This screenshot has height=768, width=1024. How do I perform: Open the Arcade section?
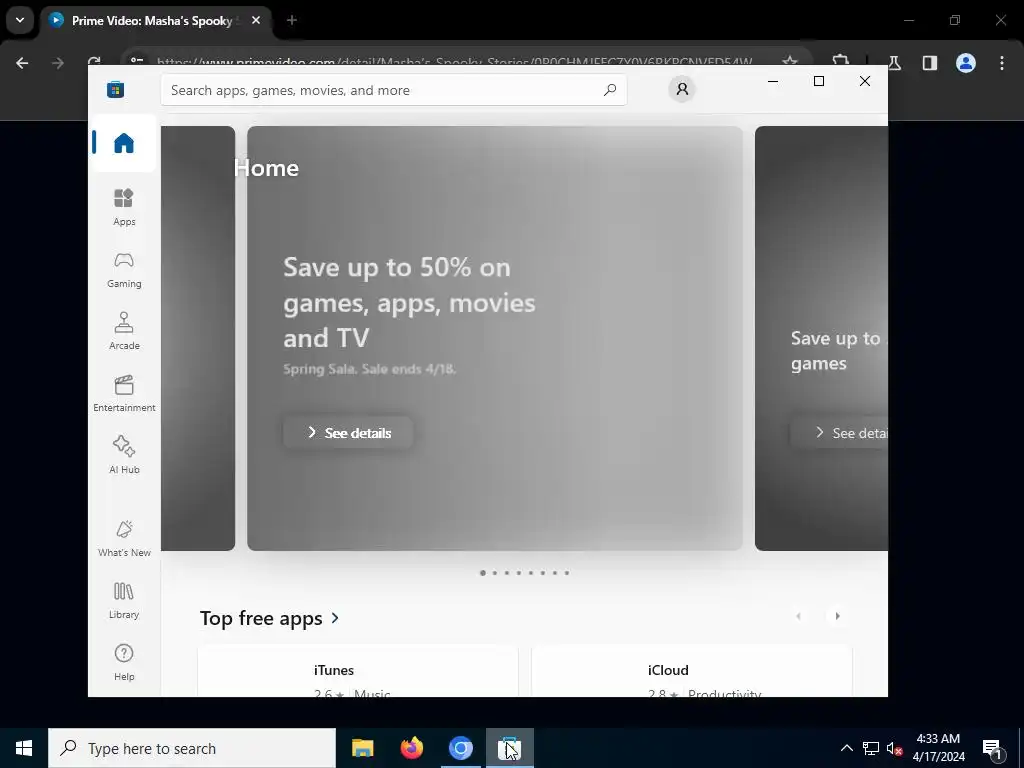coord(123,331)
